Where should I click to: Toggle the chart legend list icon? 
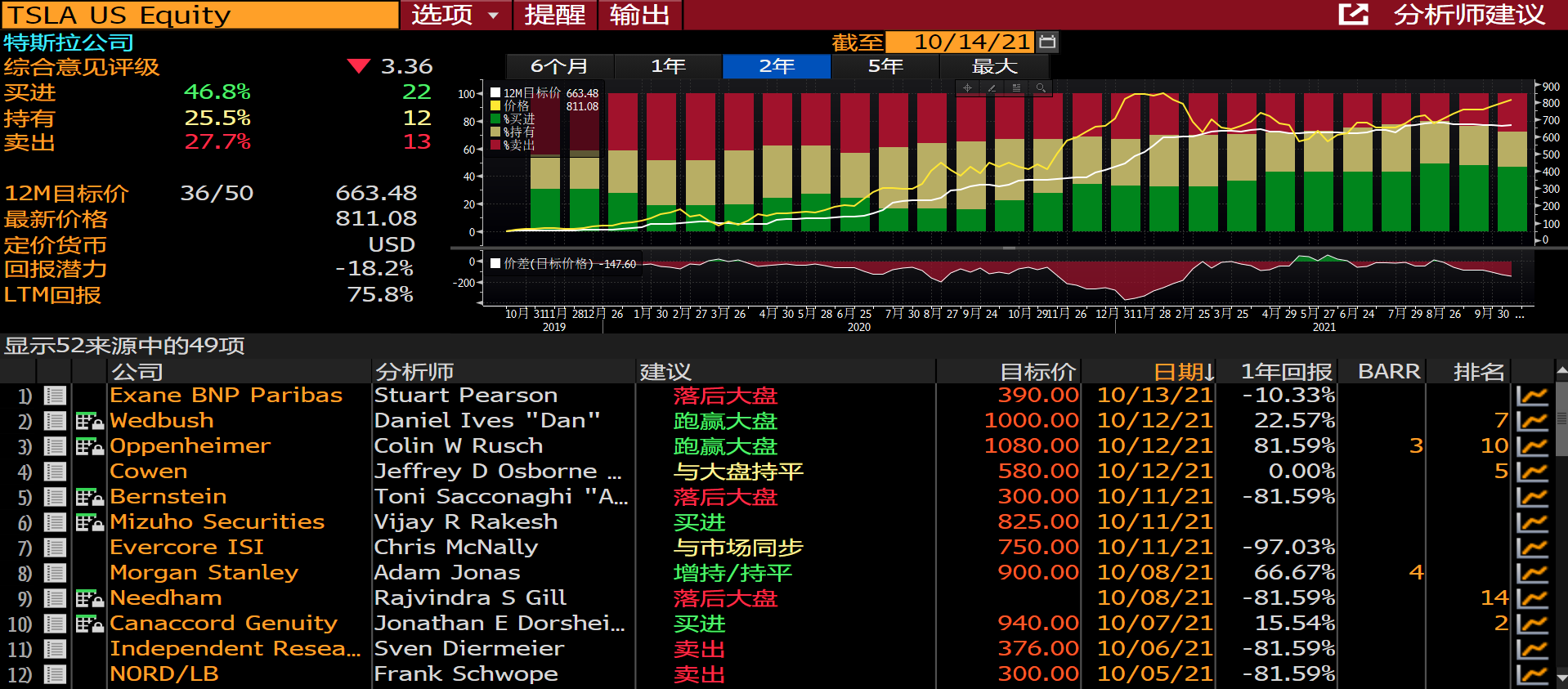1016,87
